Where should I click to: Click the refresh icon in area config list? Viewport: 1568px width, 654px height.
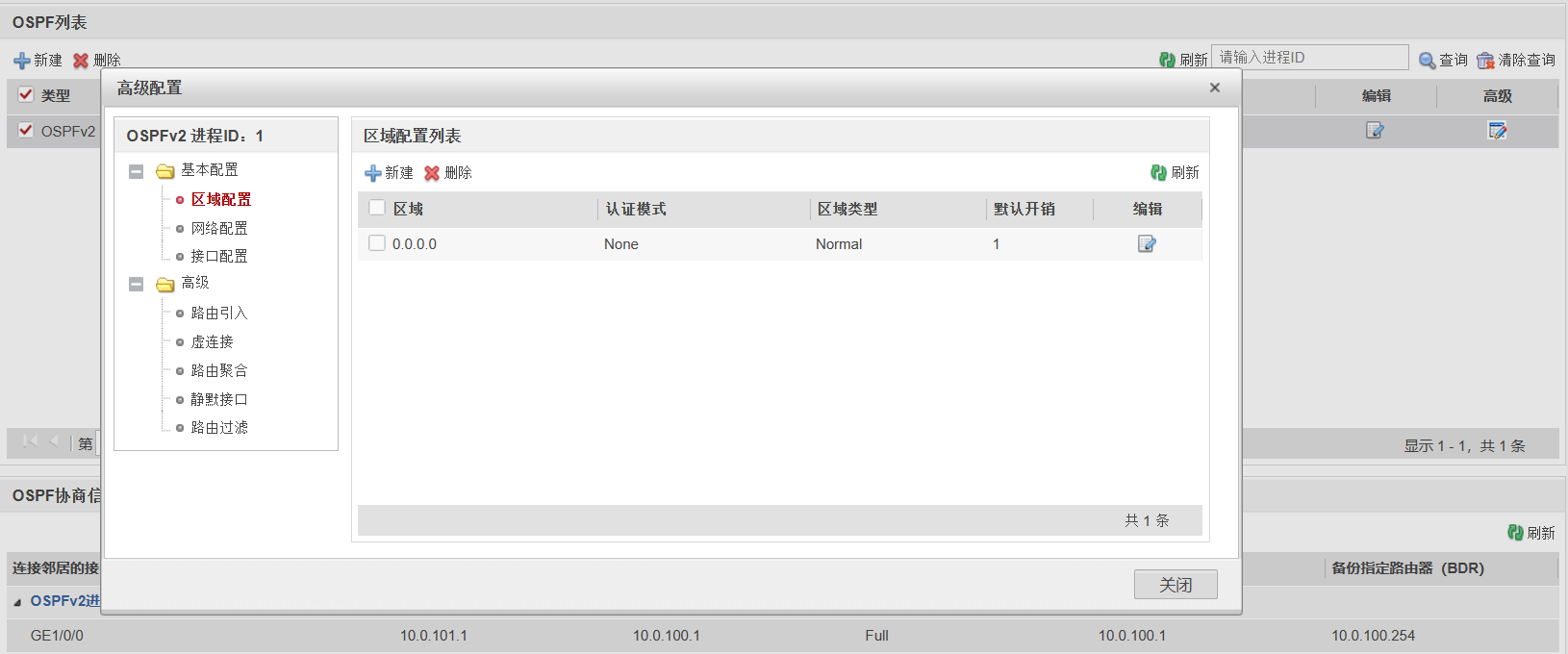coord(1159,173)
